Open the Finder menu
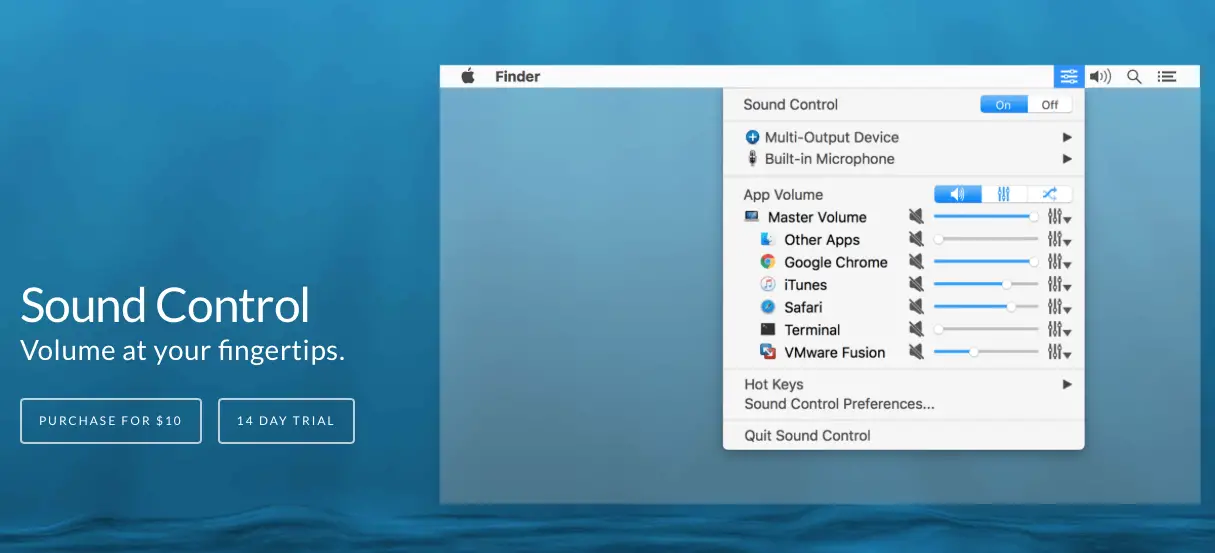The width and height of the screenshot is (1215, 553). coord(517,76)
